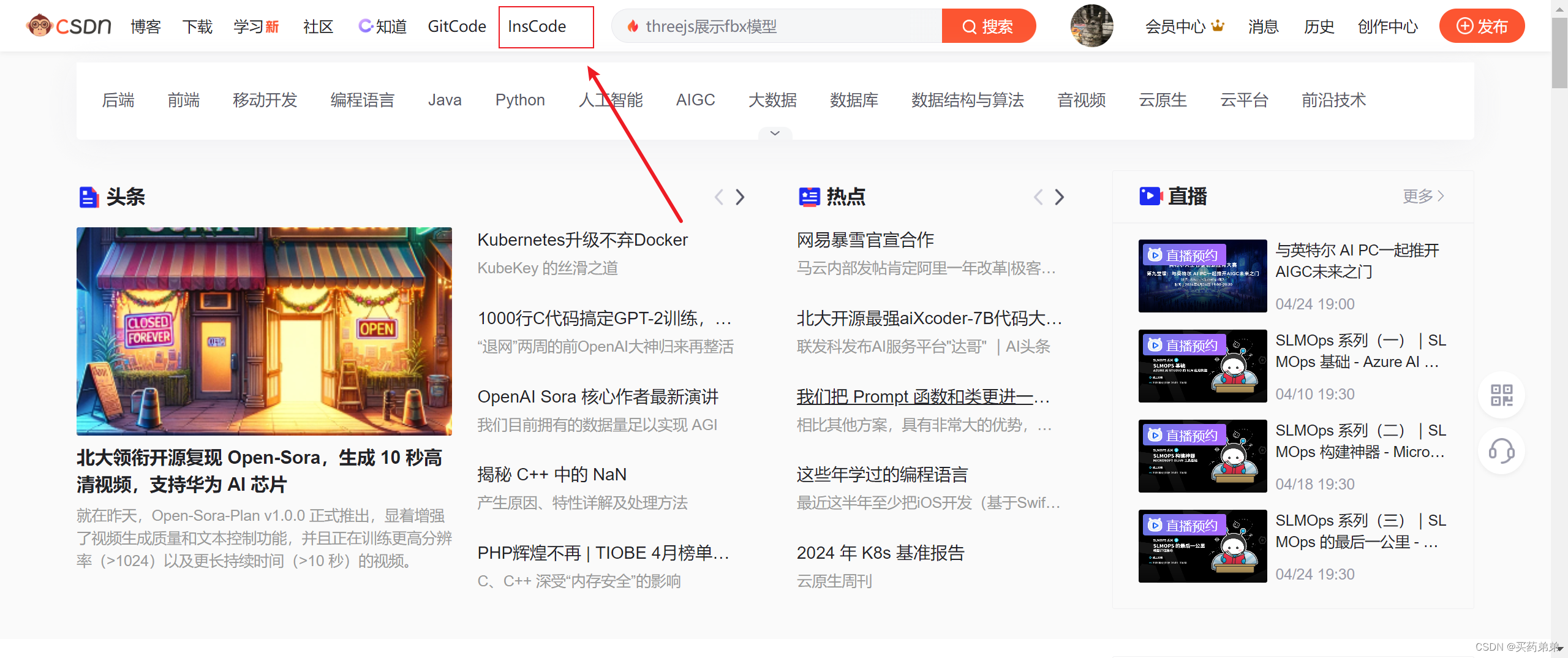Open 更多 live streams link

tap(1423, 196)
